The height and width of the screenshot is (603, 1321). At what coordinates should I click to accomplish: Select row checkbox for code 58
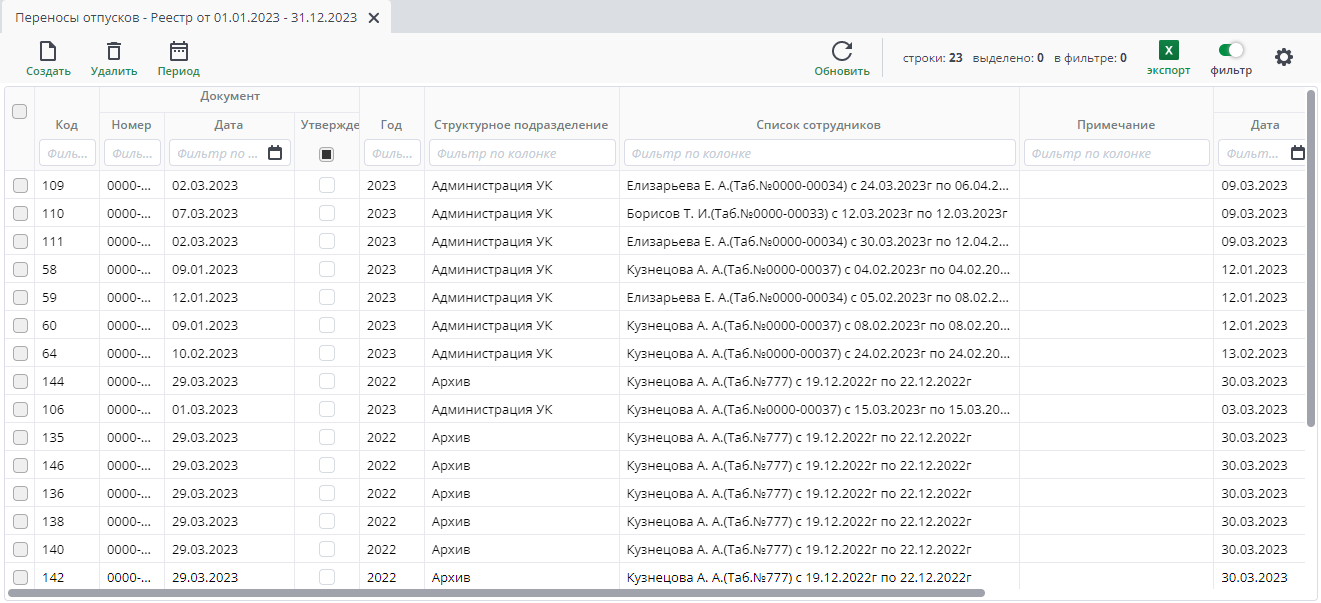click(x=20, y=269)
